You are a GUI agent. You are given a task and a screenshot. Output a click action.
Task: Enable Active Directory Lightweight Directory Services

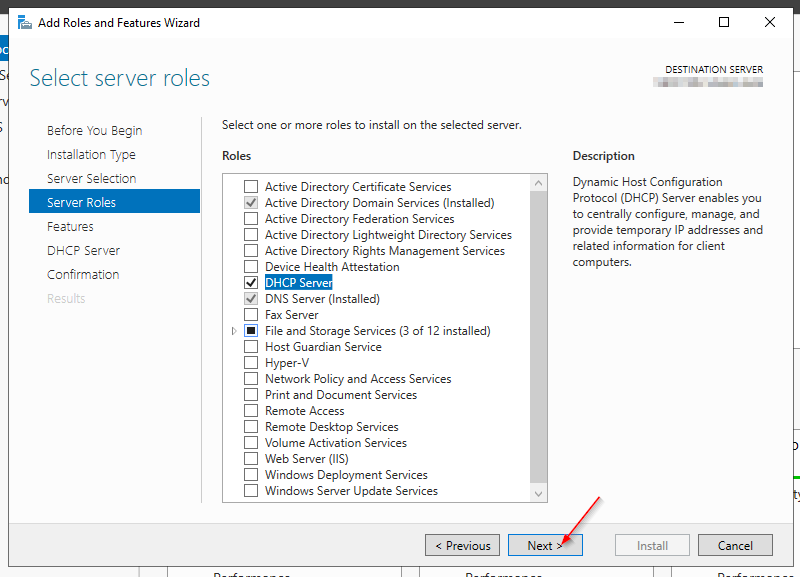(251, 235)
